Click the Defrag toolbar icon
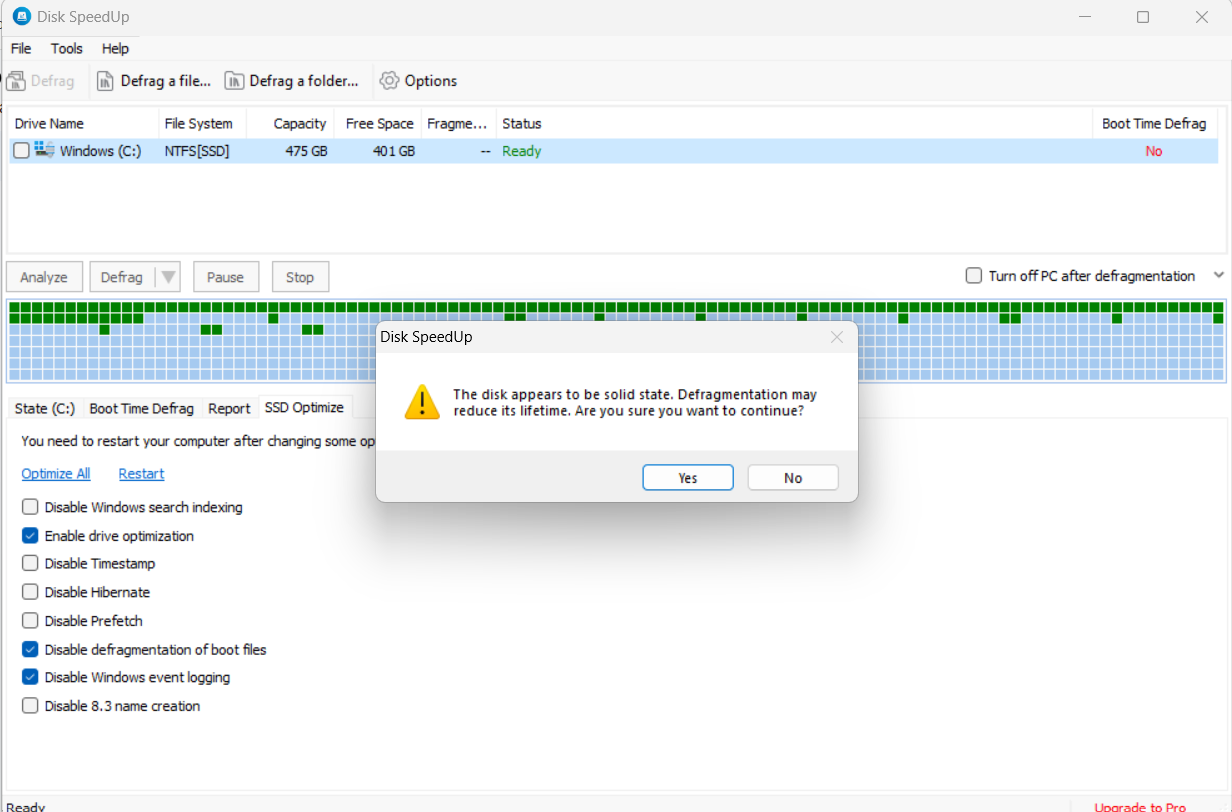This screenshot has height=812, width=1232. coord(16,81)
